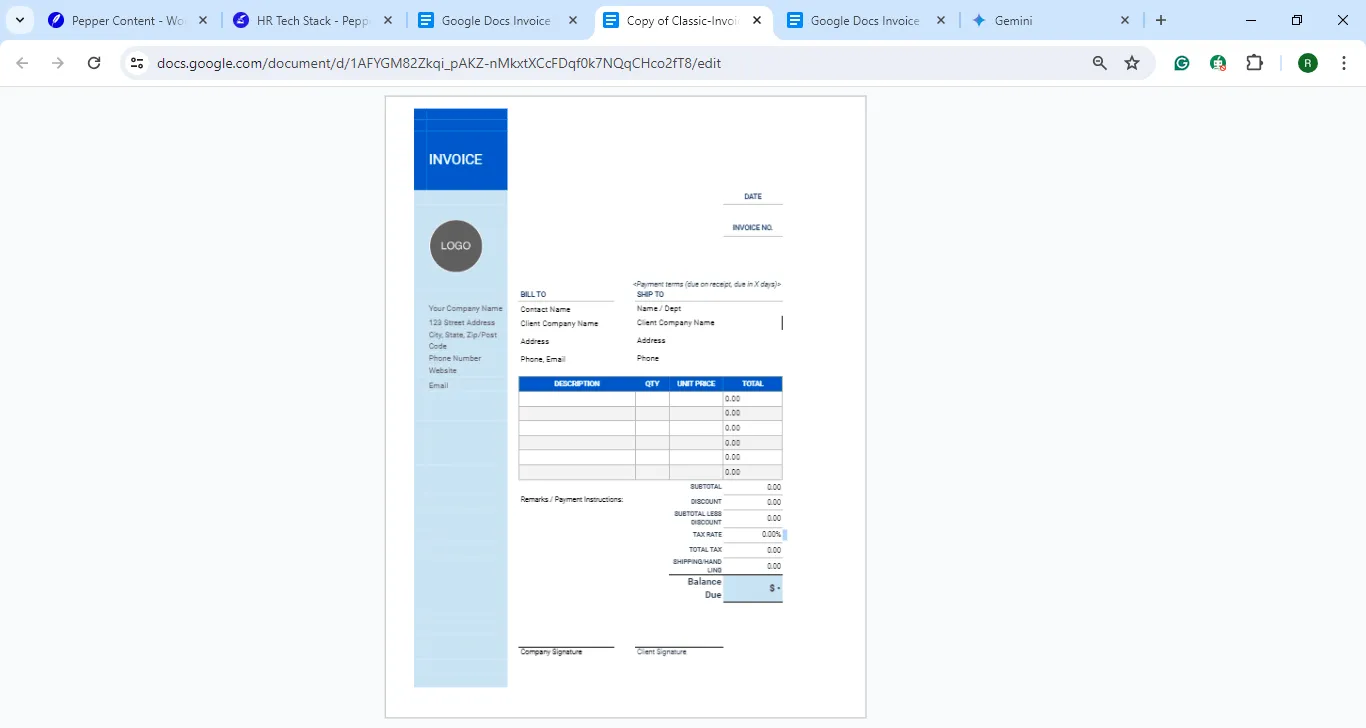Viewport: 1366px width, 728px height.
Task: Click the Website line in the sidebar
Action: [x=443, y=371]
